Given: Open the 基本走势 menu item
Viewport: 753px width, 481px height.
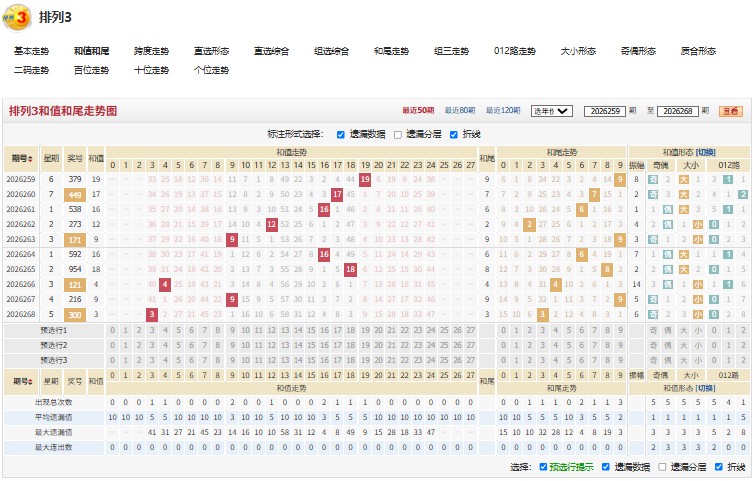Looking at the screenshot, I should [x=31, y=51].
